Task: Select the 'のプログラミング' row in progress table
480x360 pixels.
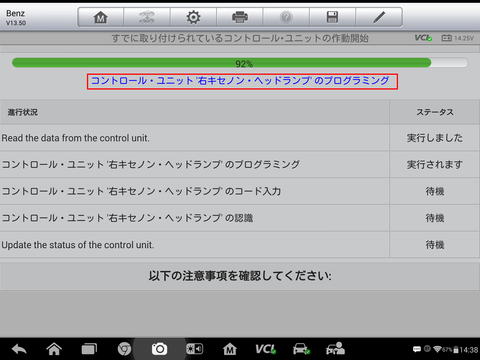Action: 195,165
